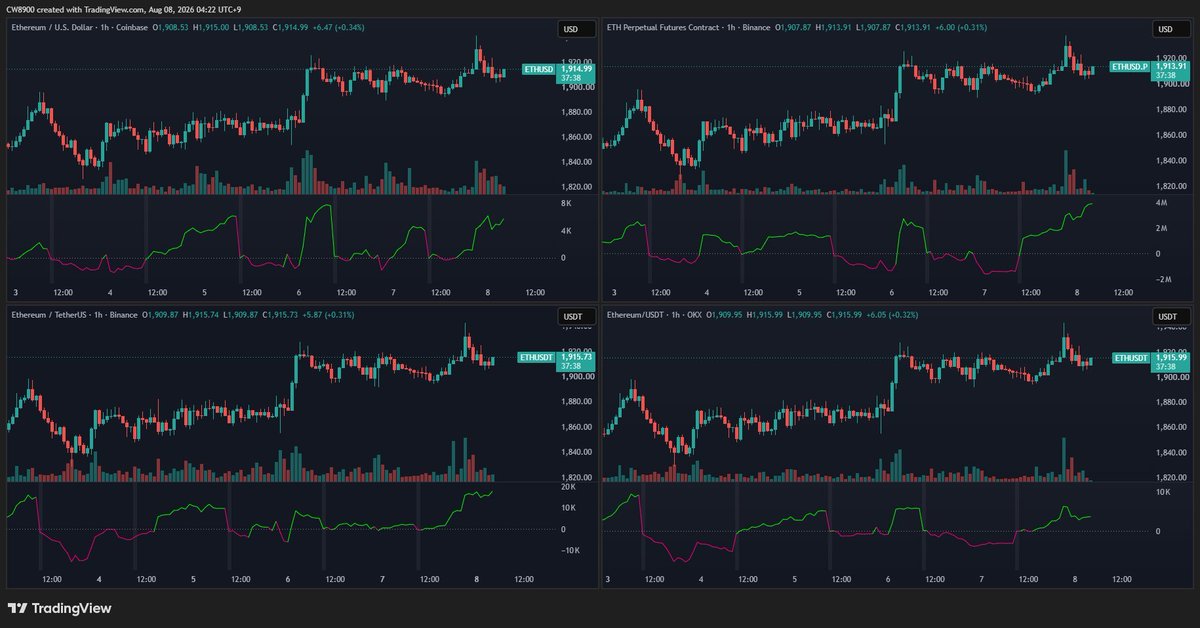This screenshot has width=1200, height=628.
Task: Click the 1,860.00 price axis label on TetherUS chart
Action: click(x=575, y=427)
